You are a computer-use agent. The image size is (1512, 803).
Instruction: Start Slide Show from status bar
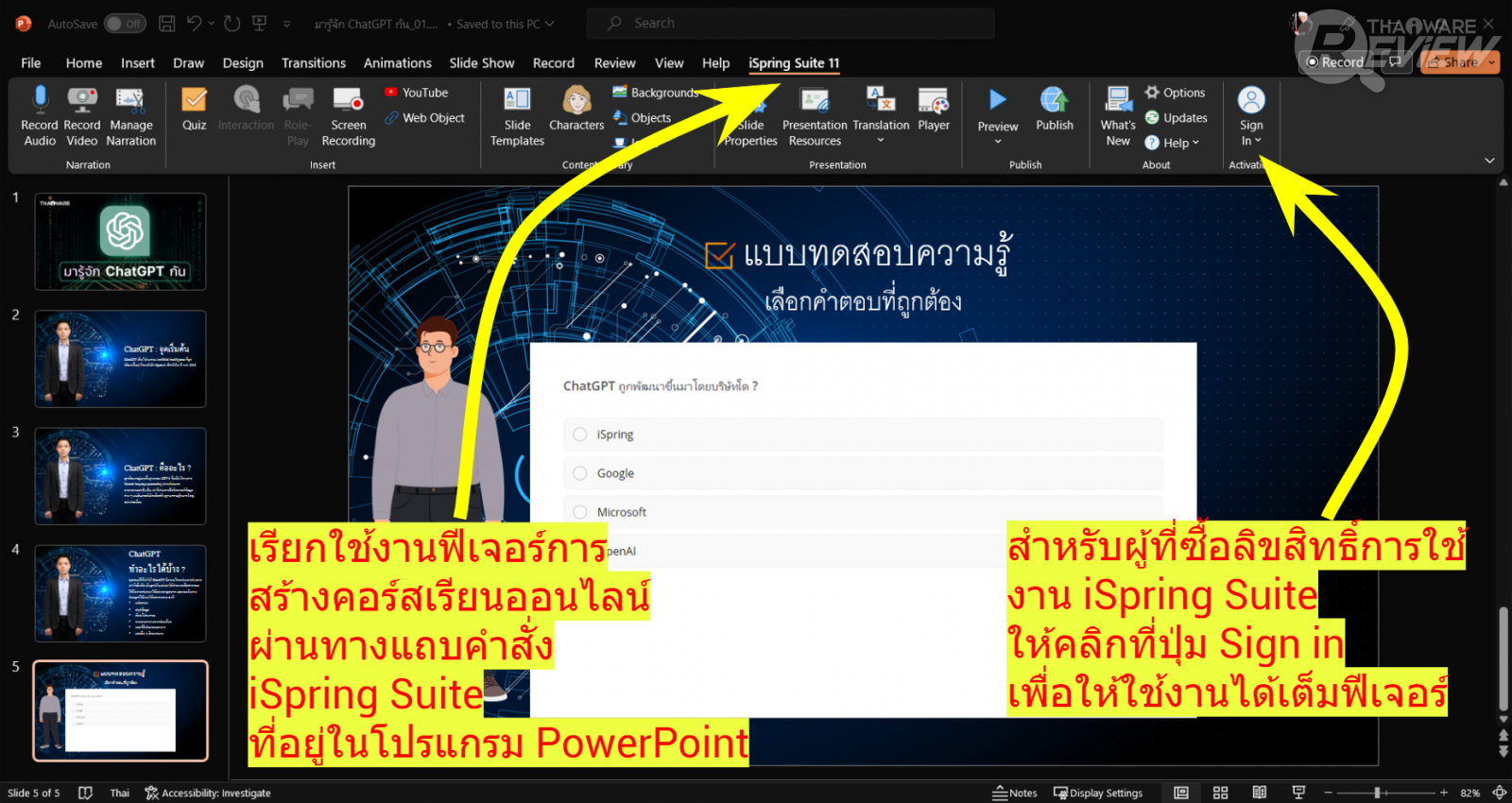pyautogui.click(x=1298, y=793)
